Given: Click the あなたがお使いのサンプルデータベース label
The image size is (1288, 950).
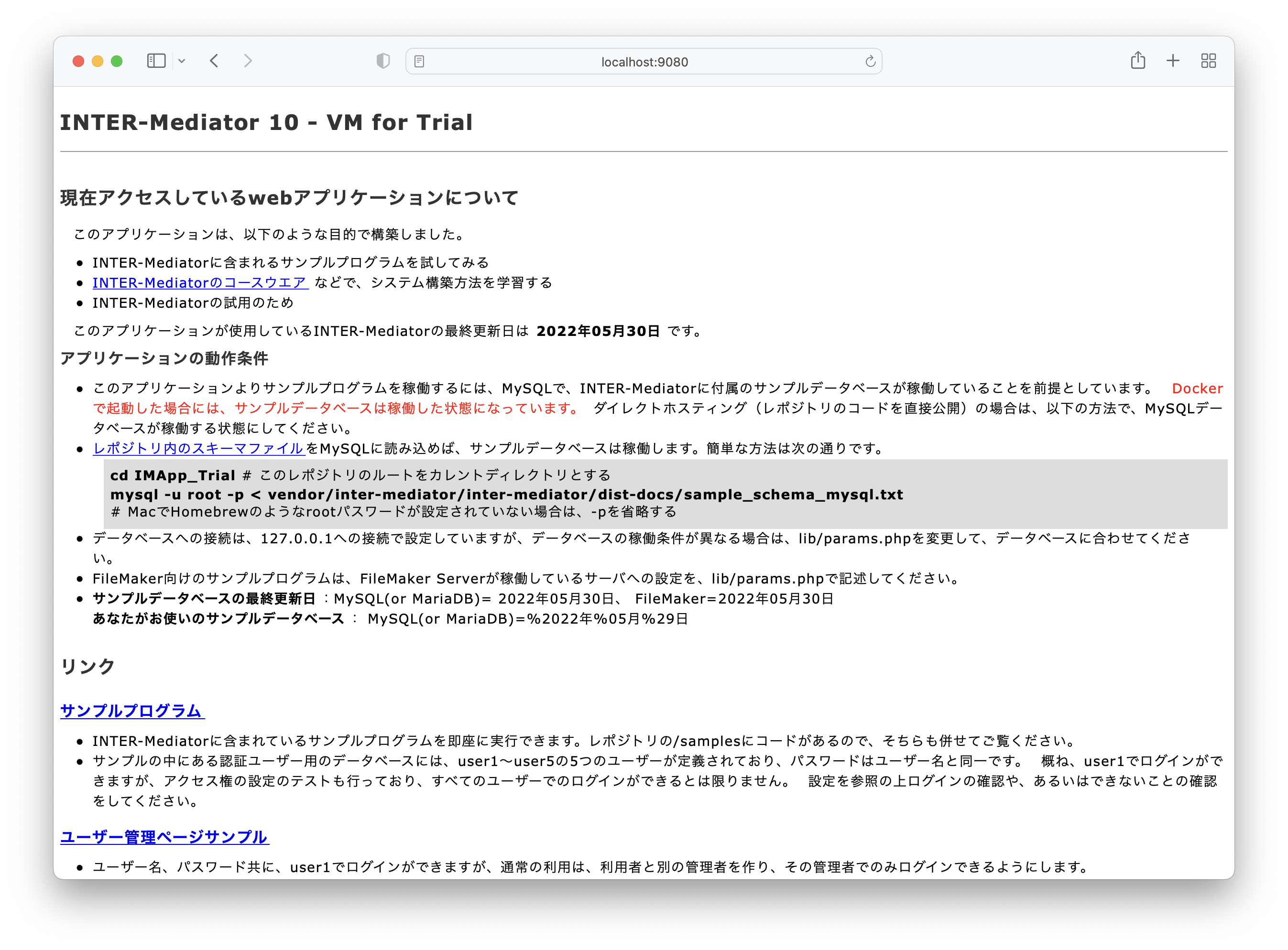Looking at the screenshot, I should 218,619.
